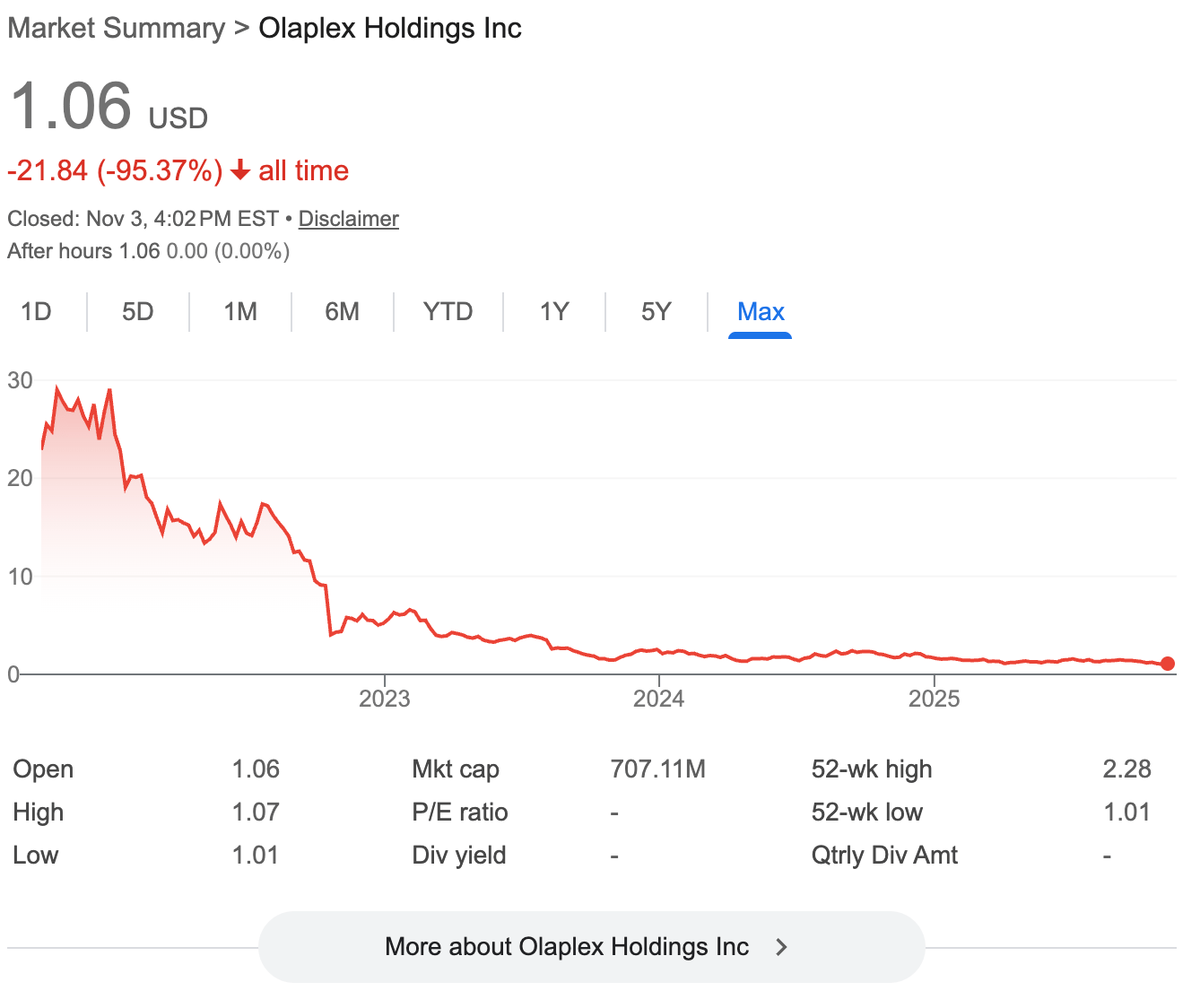Click the Market Summary breadcrumb text
Viewport: 1200px width, 1008px height.
[x=117, y=29]
